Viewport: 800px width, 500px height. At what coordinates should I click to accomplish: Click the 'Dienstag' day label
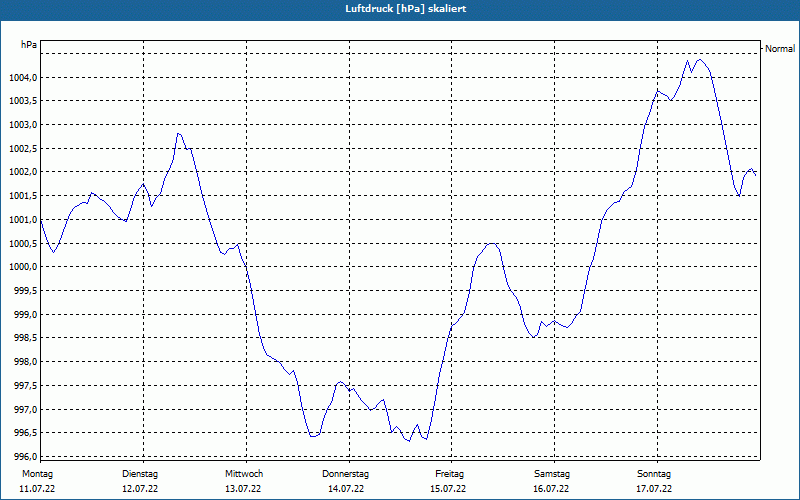coord(140,474)
